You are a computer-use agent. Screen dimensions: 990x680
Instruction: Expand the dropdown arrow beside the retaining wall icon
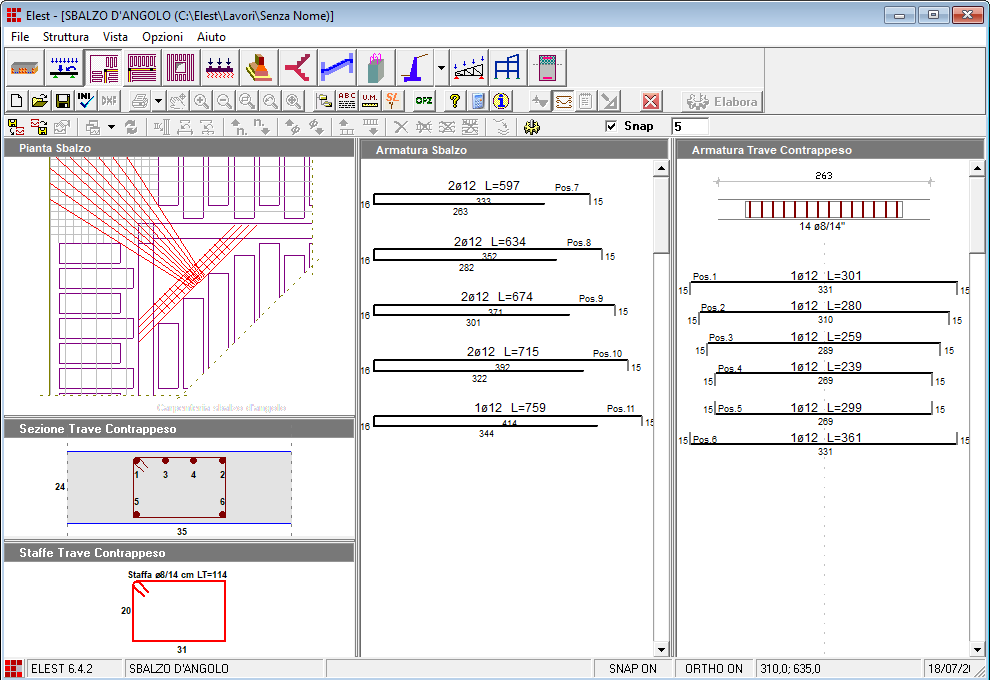point(441,68)
